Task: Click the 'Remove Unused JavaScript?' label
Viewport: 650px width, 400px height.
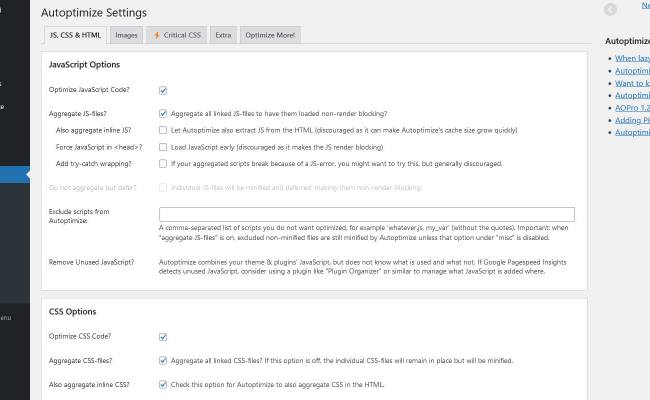Action: coord(91,262)
